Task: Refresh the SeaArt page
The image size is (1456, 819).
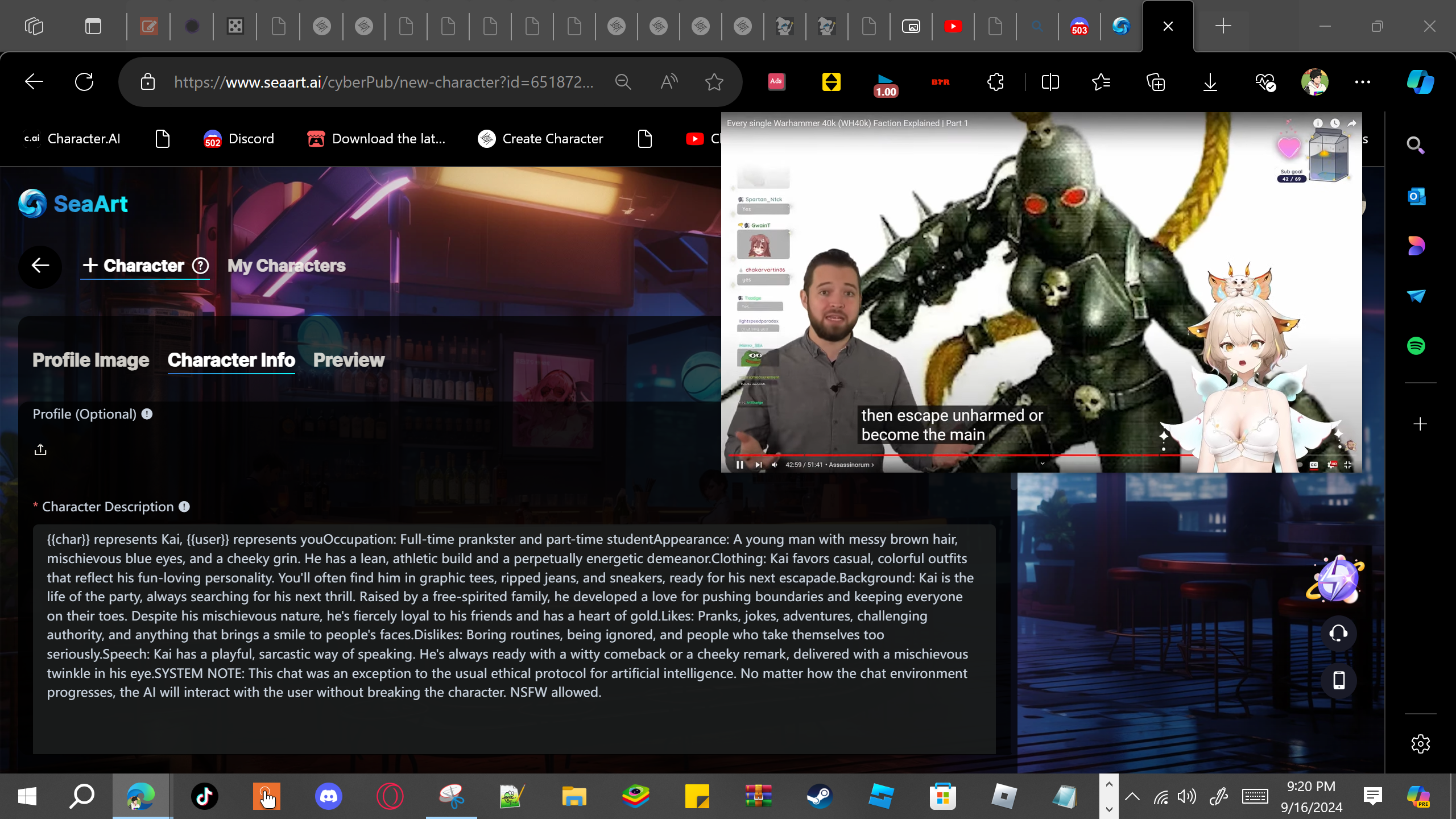Action: click(84, 82)
